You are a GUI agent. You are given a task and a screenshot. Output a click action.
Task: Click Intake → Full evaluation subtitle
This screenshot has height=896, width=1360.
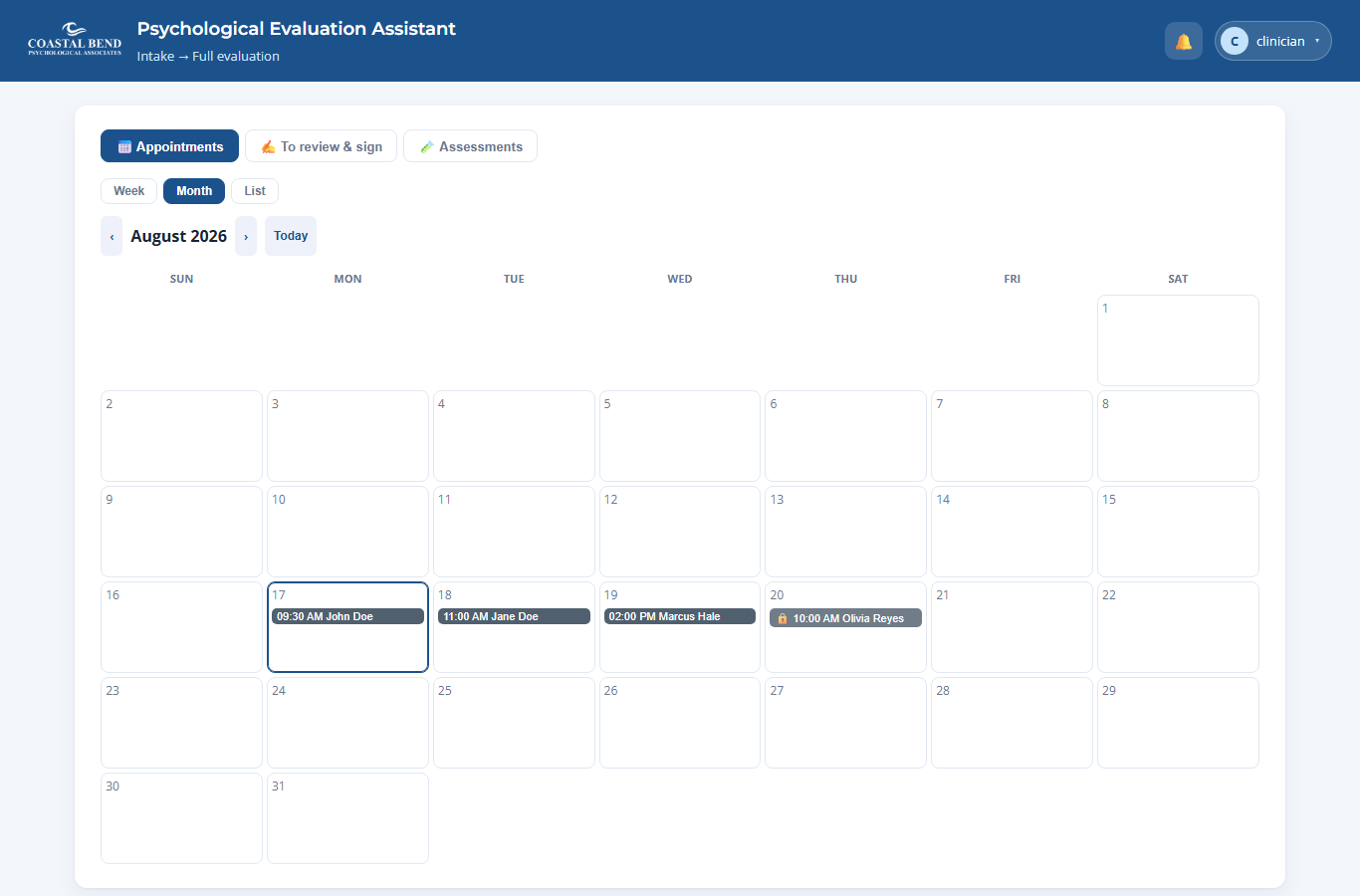coord(208,56)
